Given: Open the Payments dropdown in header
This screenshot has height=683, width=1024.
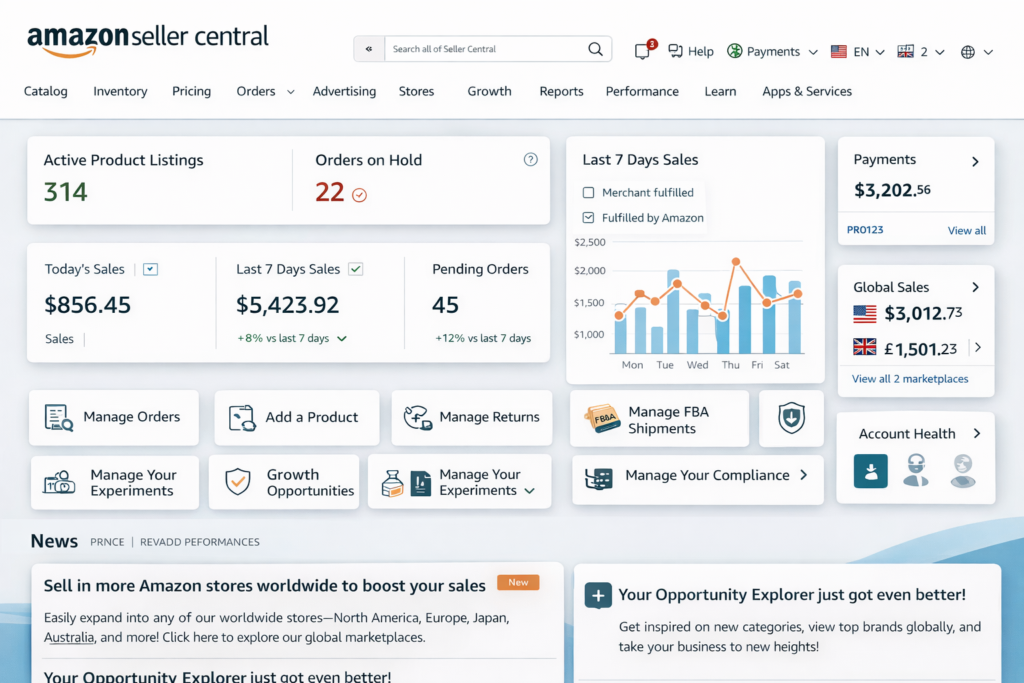Looking at the screenshot, I should pos(813,52).
